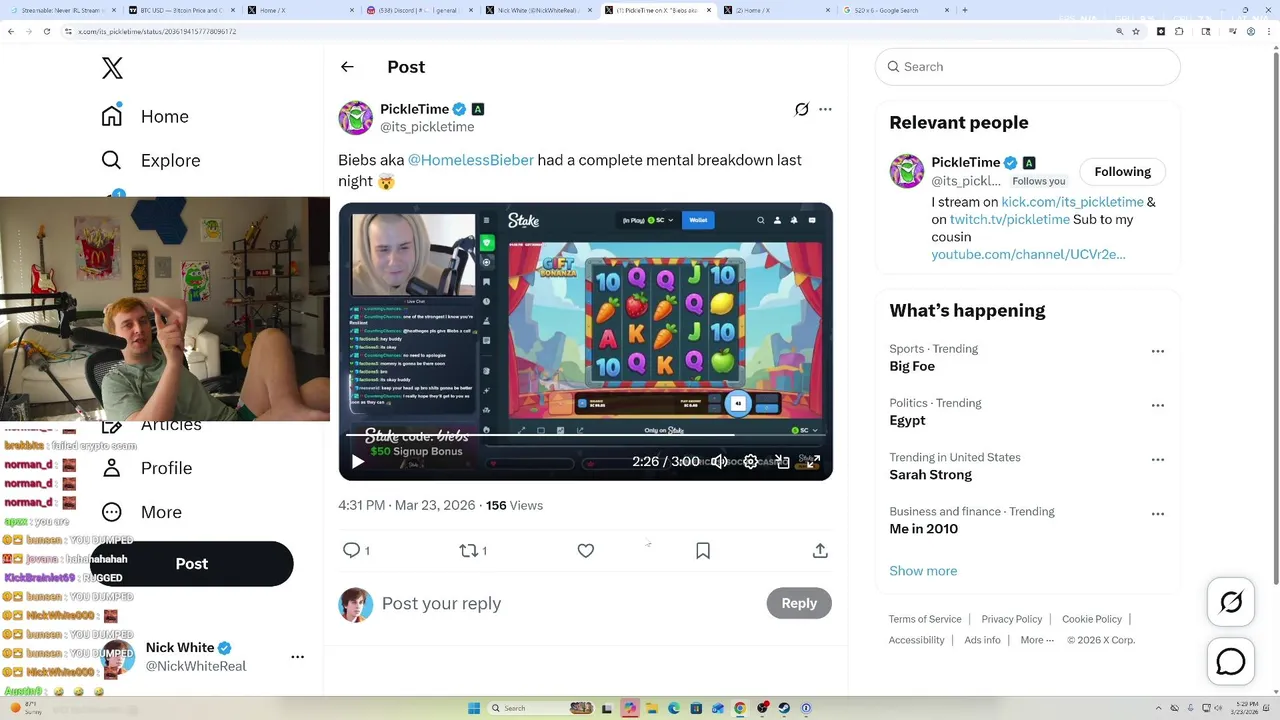Click the gray Reply button
The width and height of the screenshot is (1280, 720).
pos(799,603)
